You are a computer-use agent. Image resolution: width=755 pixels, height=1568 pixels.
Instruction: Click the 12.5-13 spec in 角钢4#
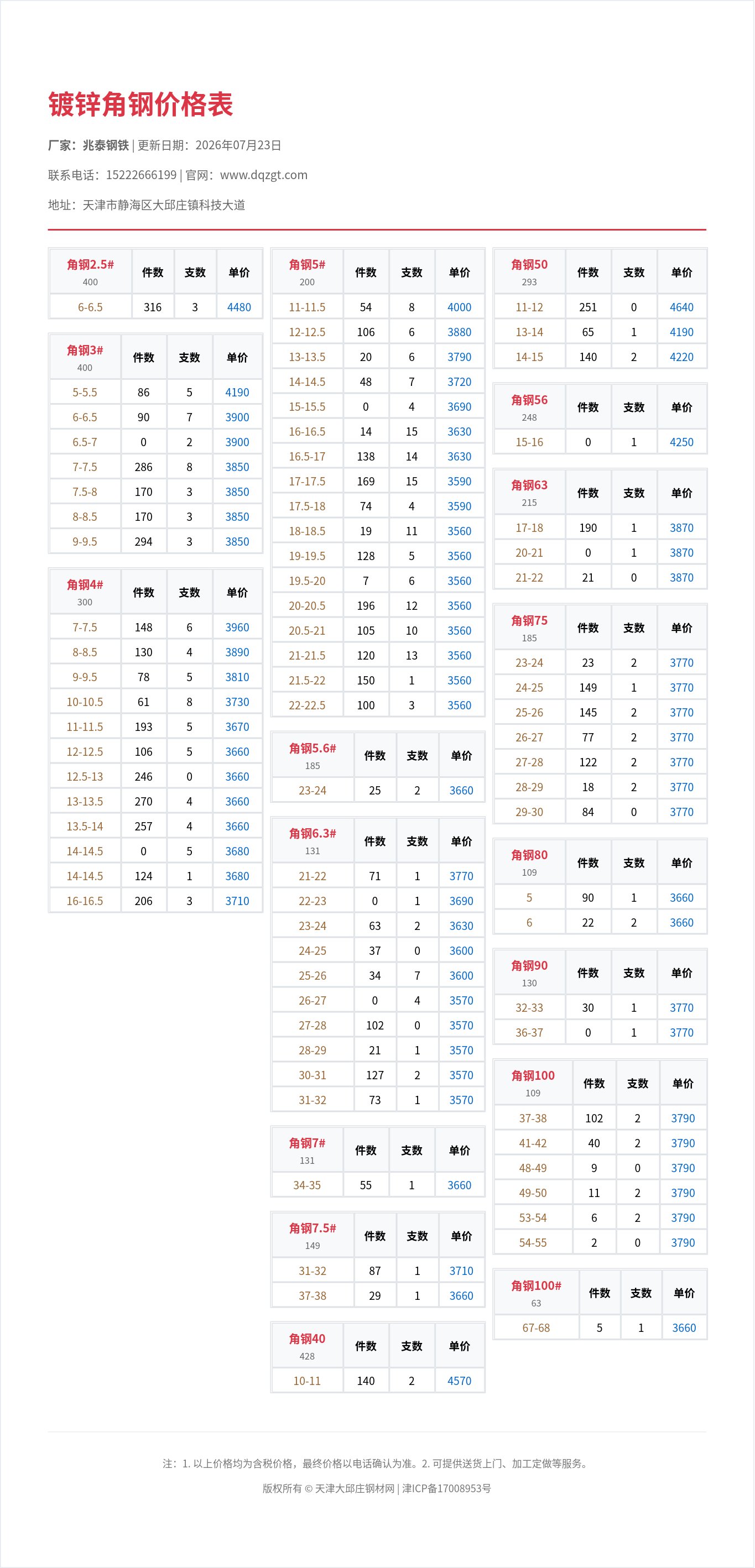tap(85, 777)
